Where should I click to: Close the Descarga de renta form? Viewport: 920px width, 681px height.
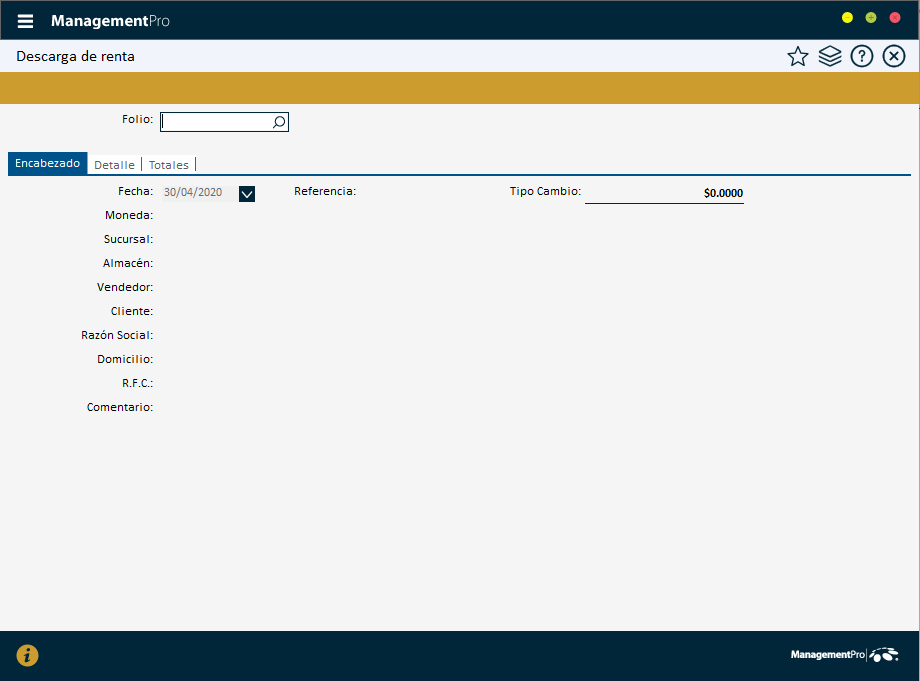click(x=894, y=56)
